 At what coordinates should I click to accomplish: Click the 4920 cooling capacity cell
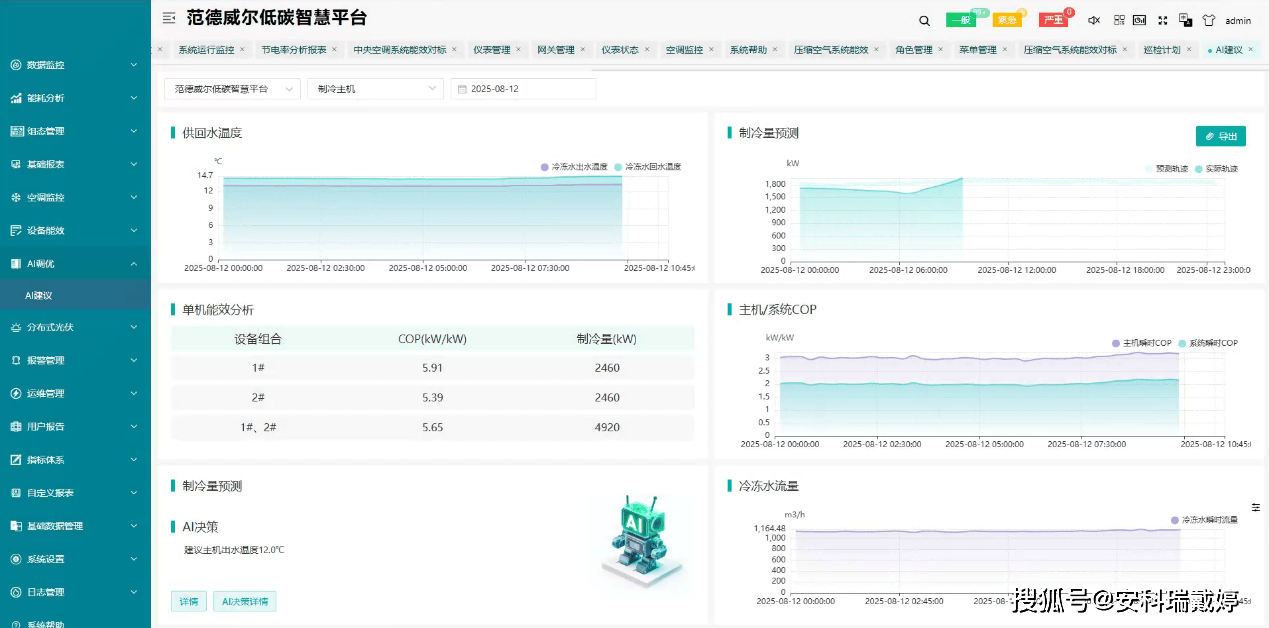point(607,427)
